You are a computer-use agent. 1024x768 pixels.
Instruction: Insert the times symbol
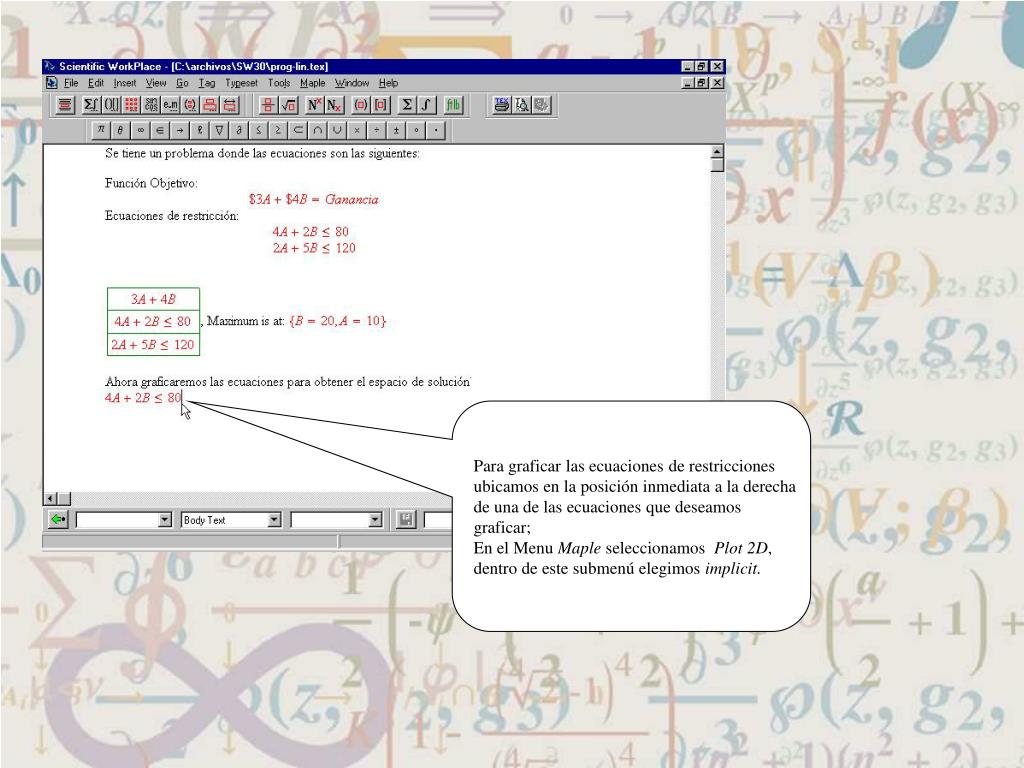click(x=357, y=130)
